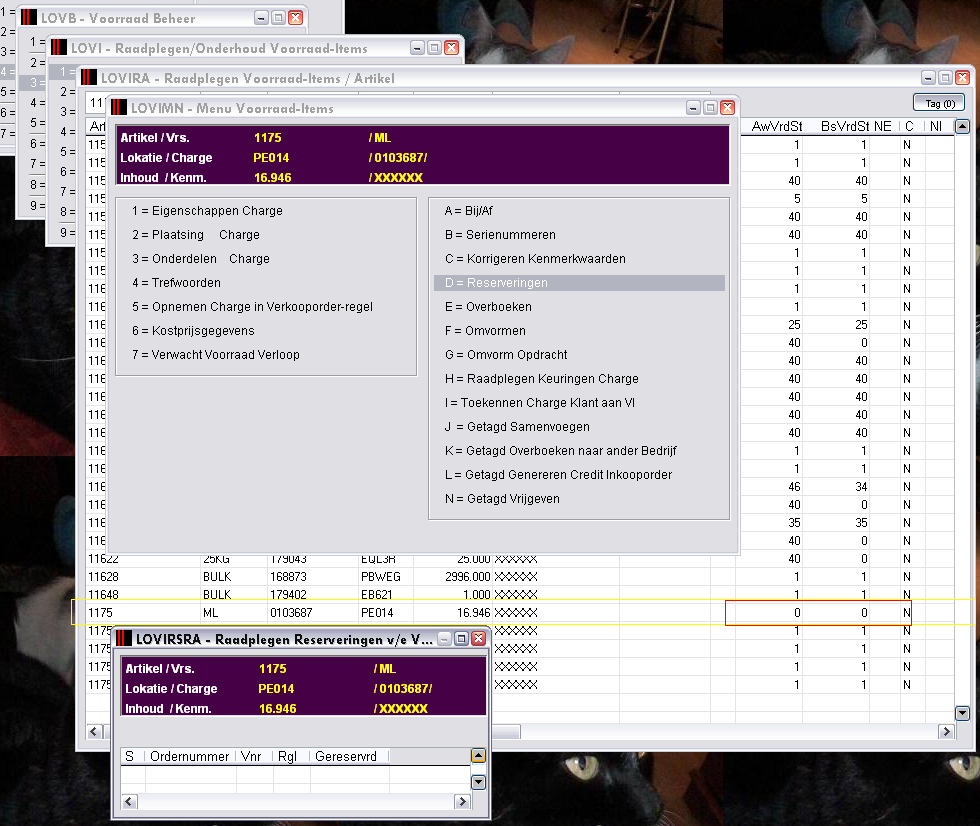Screen dimensions: 980x826
Task: Sort by BsVrdSt column header
Action: pyautogui.click(x=846, y=127)
